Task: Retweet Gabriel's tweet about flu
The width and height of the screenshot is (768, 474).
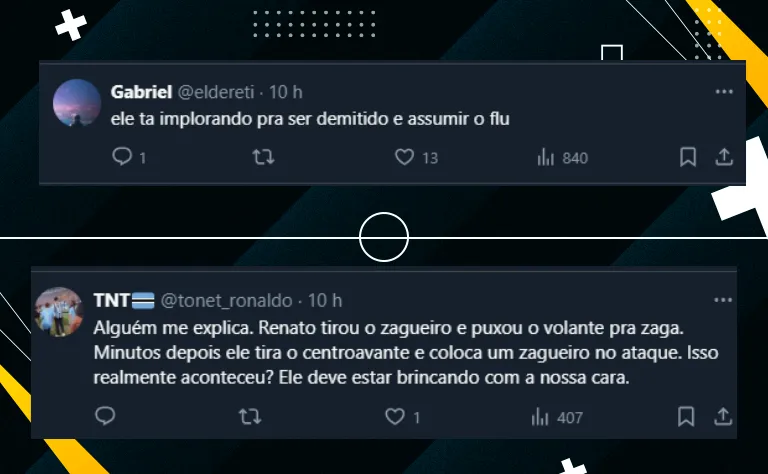Action: (263, 157)
